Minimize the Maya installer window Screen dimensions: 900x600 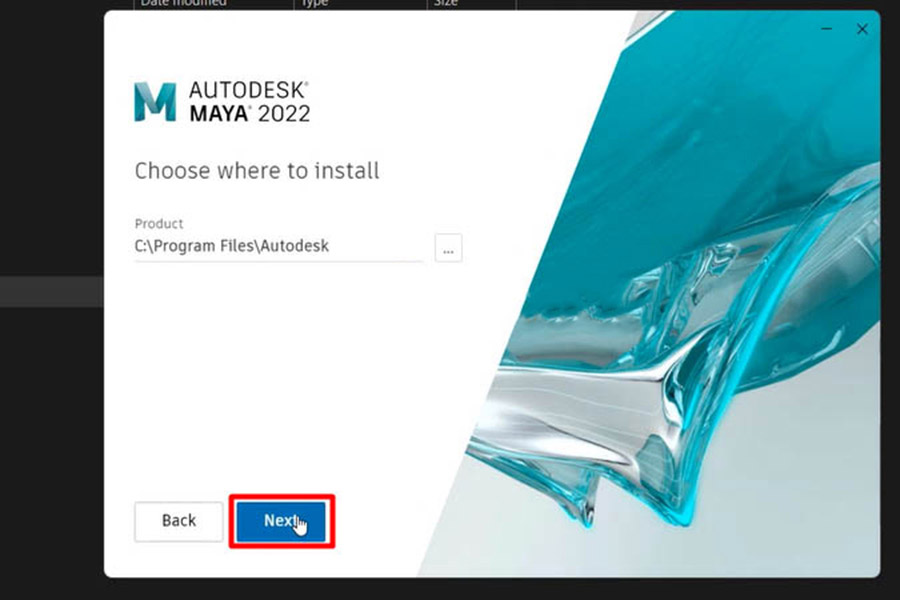827,29
